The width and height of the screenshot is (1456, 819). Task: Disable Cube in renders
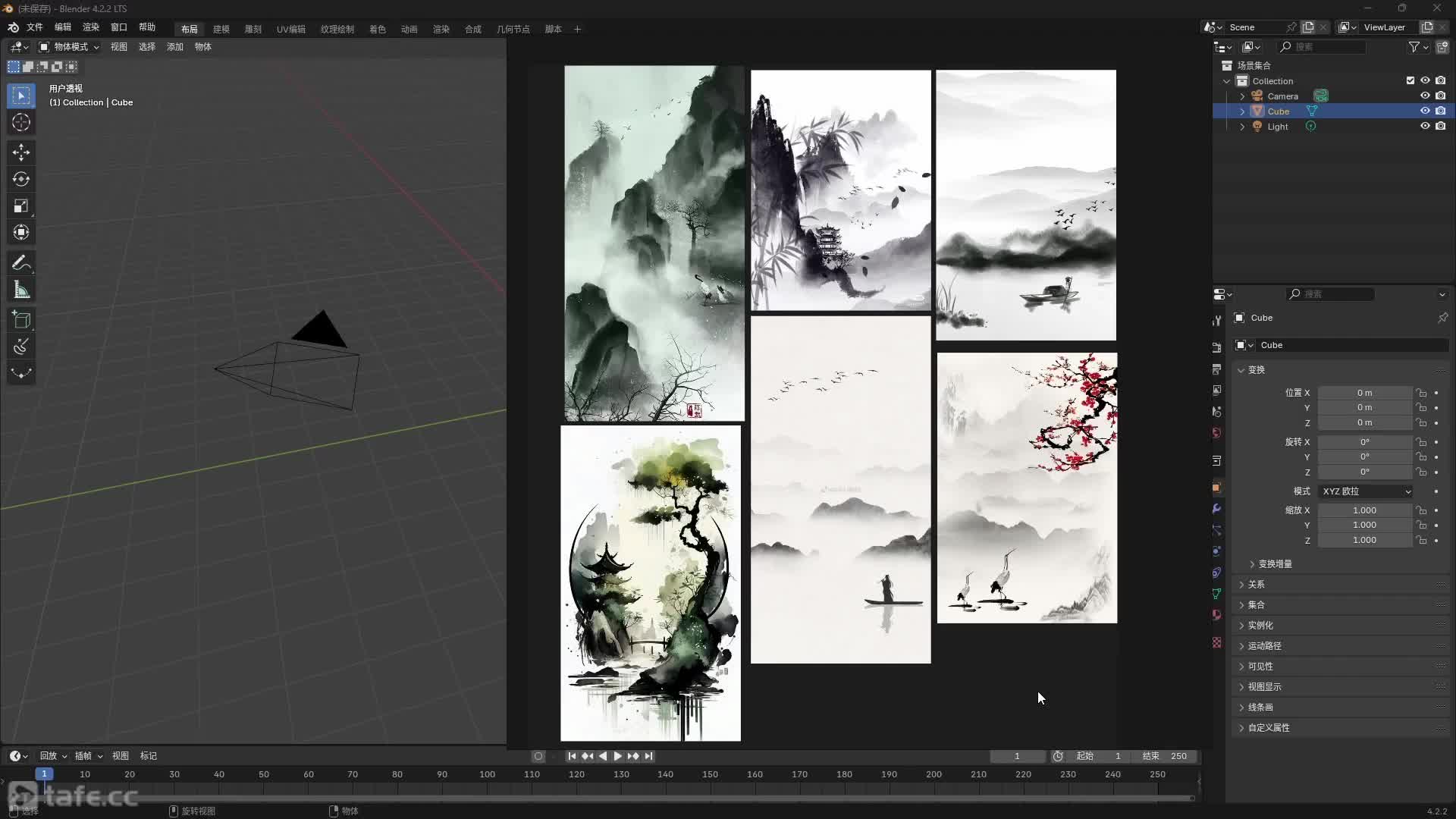click(1440, 111)
